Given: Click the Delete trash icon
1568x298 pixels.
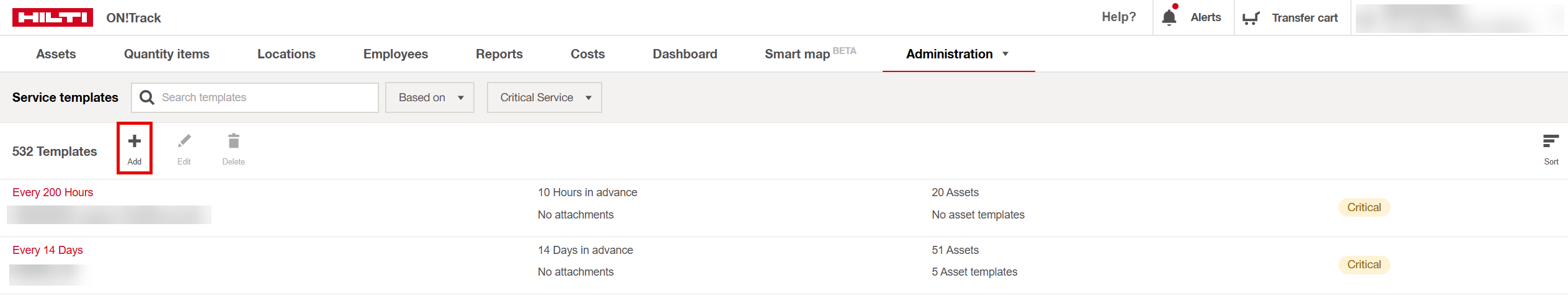Looking at the screenshot, I should [234, 142].
